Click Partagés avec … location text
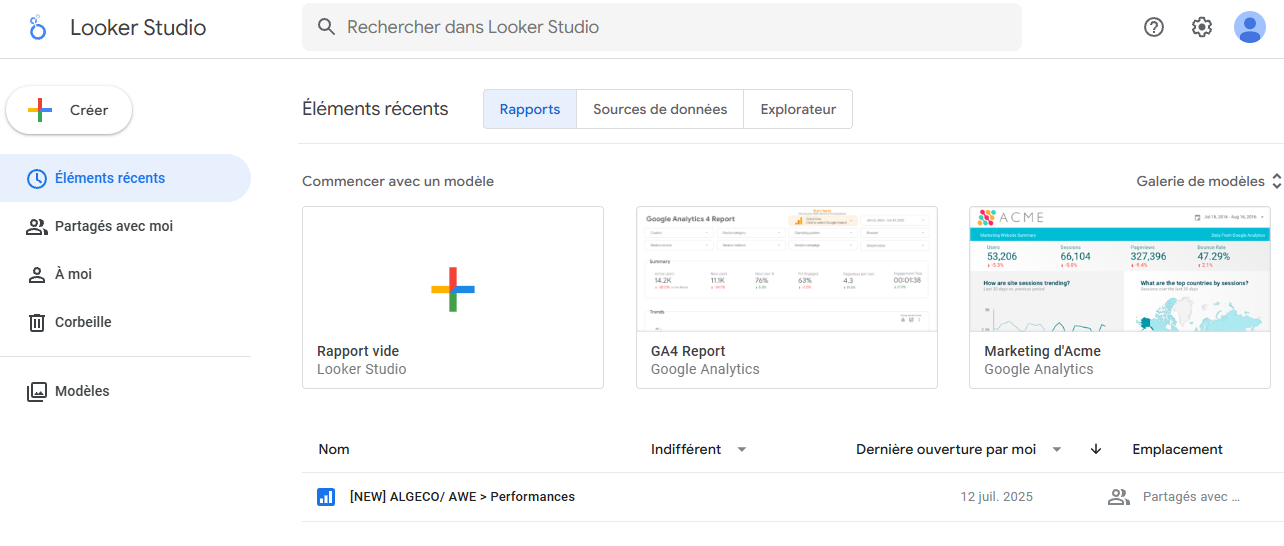This screenshot has height=546, width=1284. coord(1191,497)
